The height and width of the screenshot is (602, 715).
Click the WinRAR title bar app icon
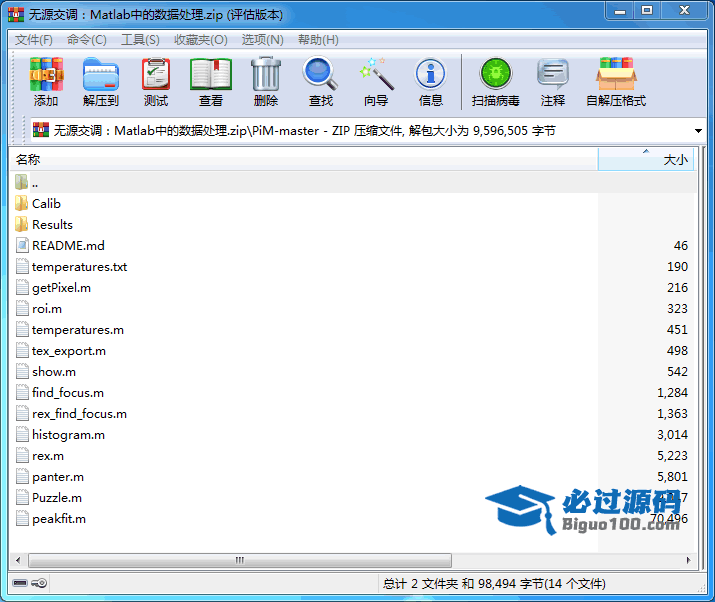pyautogui.click(x=16, y=15)
